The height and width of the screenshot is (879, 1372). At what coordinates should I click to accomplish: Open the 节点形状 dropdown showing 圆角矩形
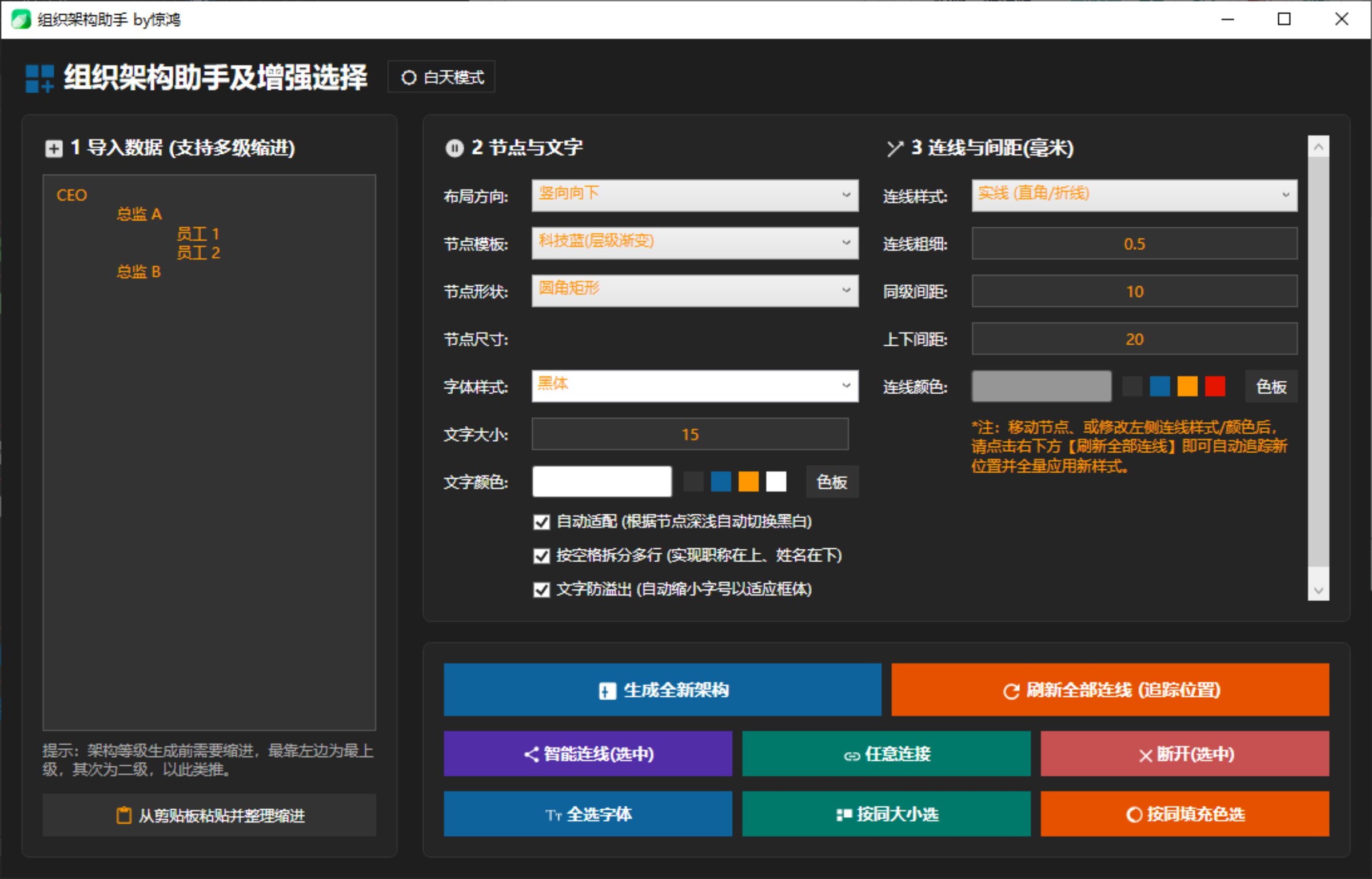pos(695,290)
